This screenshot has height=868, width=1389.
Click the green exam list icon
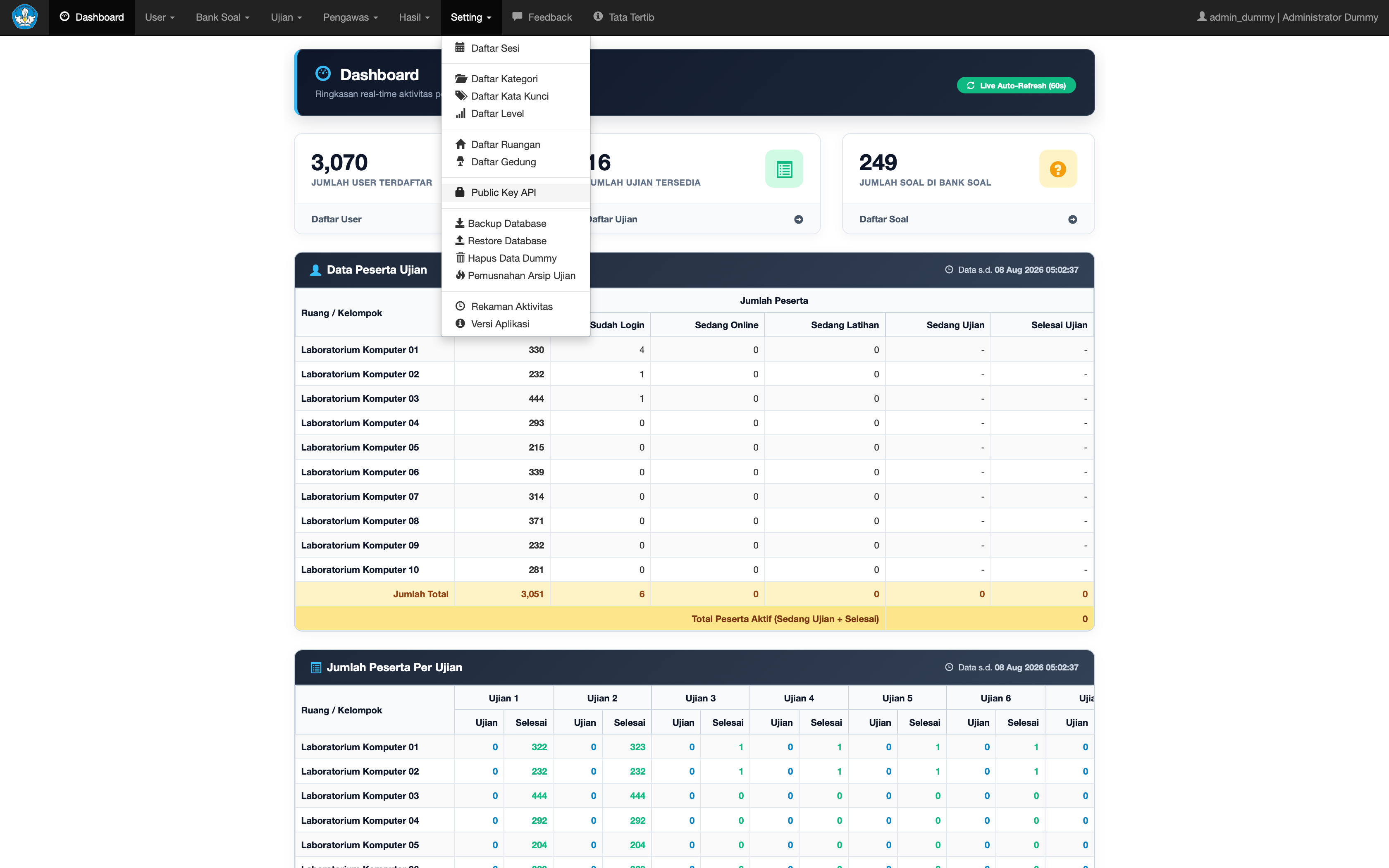(x=783, y=169)
